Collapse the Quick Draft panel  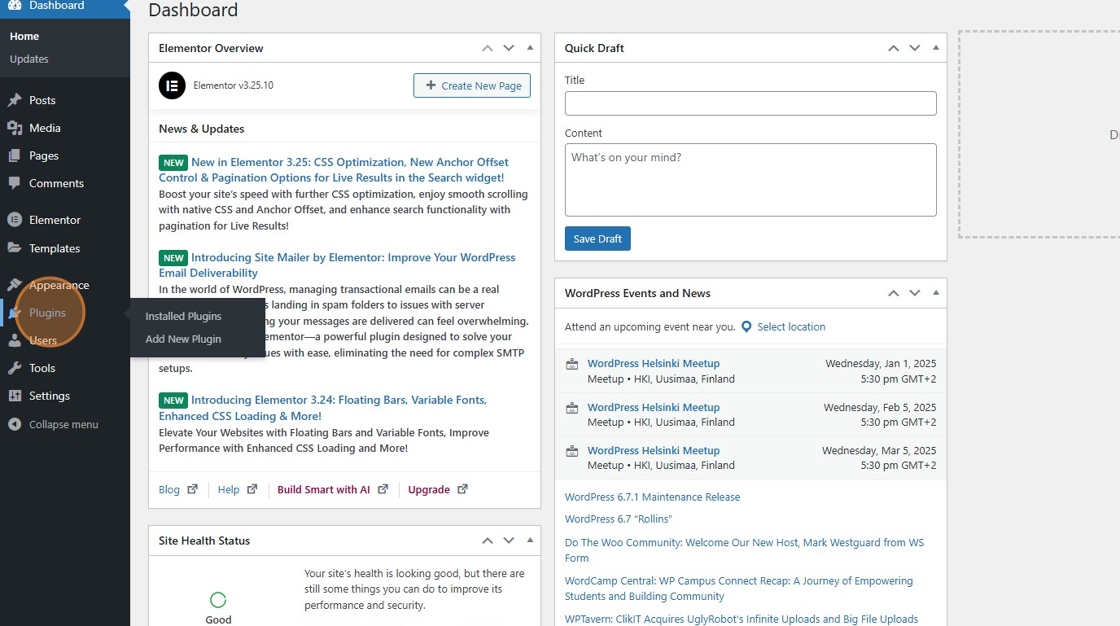[936, 48]
